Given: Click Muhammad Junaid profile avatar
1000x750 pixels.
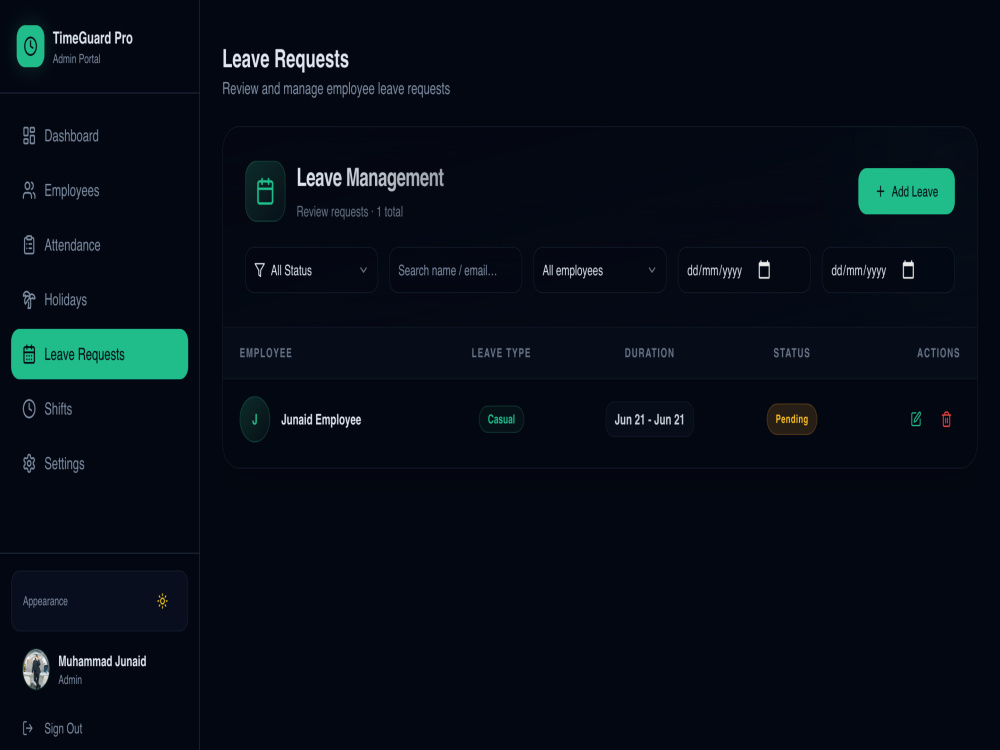Looking at the screenshot, I should point(36,669).
